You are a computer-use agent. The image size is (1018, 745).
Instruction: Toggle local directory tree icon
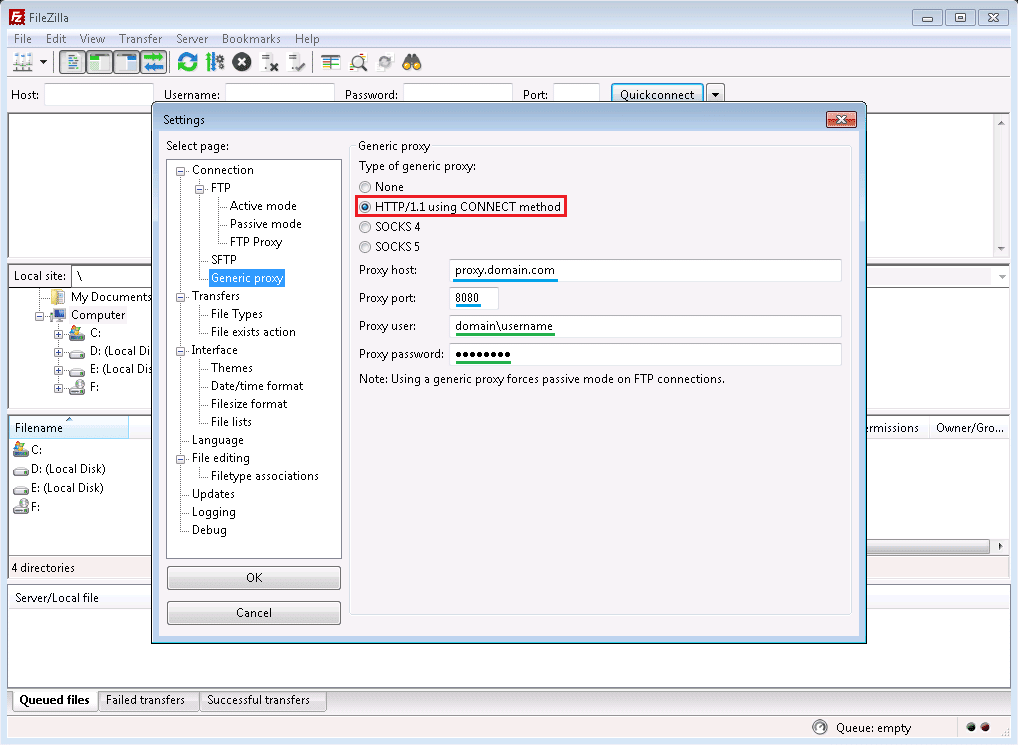pos(99,62)
